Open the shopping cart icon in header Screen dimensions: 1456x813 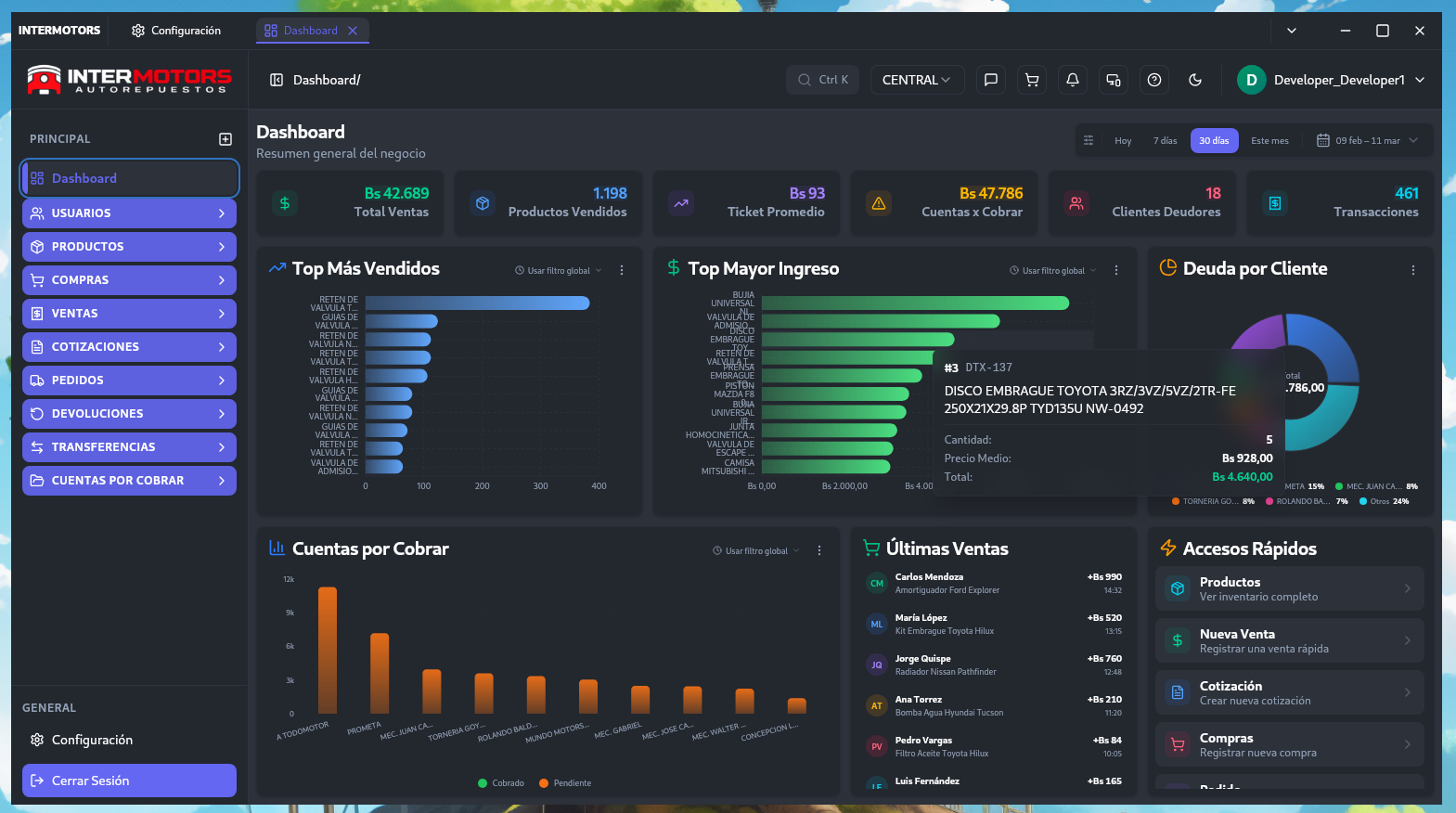tap(1031, 80)
